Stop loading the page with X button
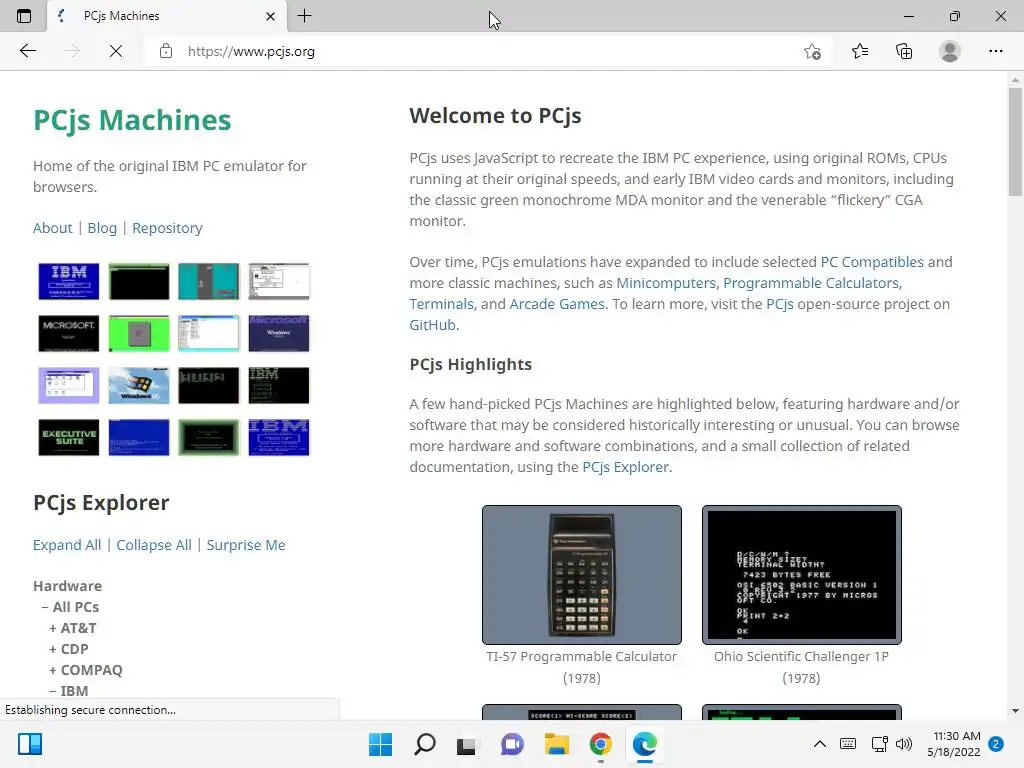 point(116,51)
